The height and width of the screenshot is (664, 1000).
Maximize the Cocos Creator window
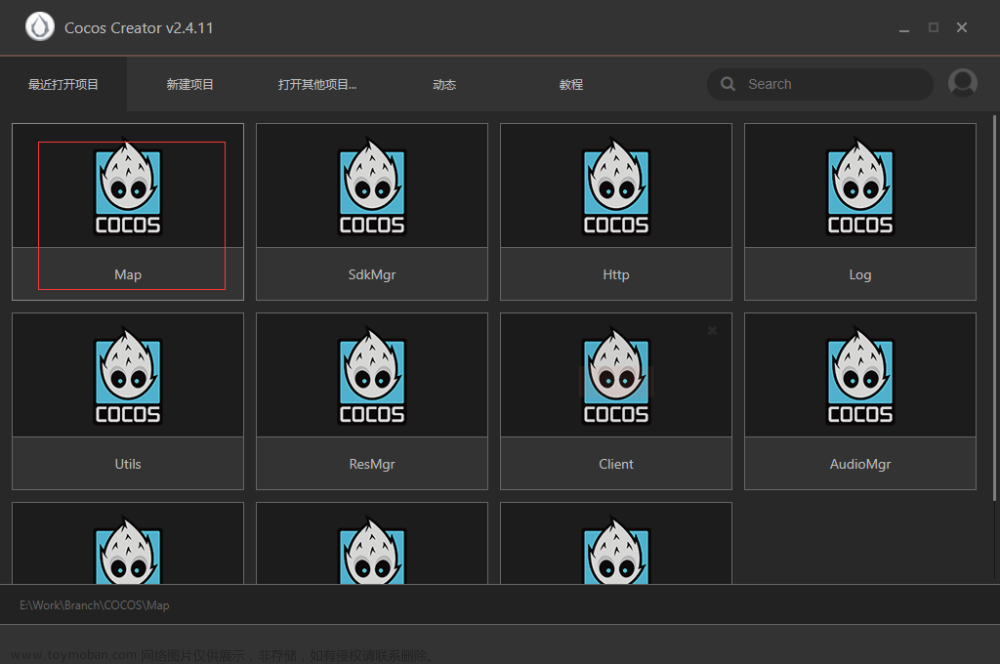point(933,27)
